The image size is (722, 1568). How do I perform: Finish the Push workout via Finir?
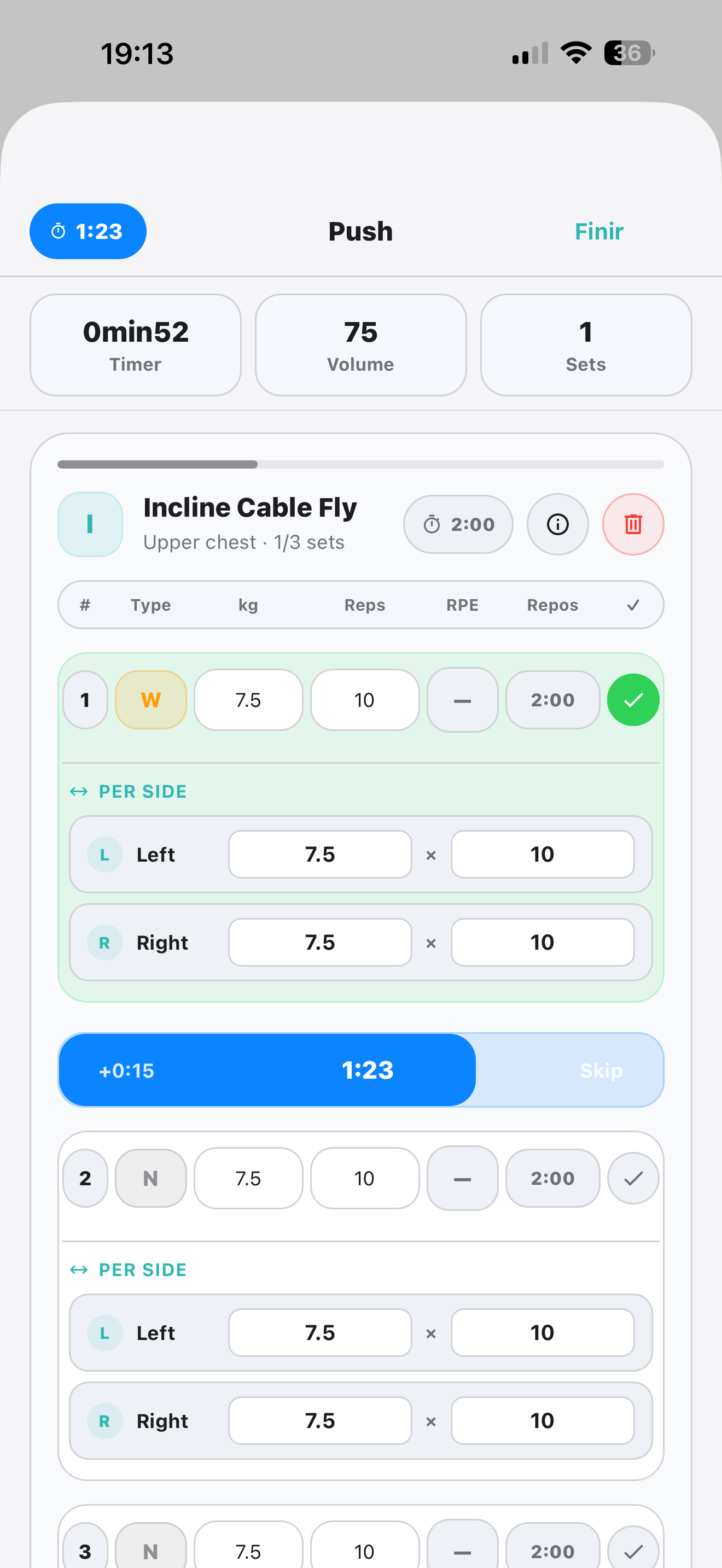598,231
